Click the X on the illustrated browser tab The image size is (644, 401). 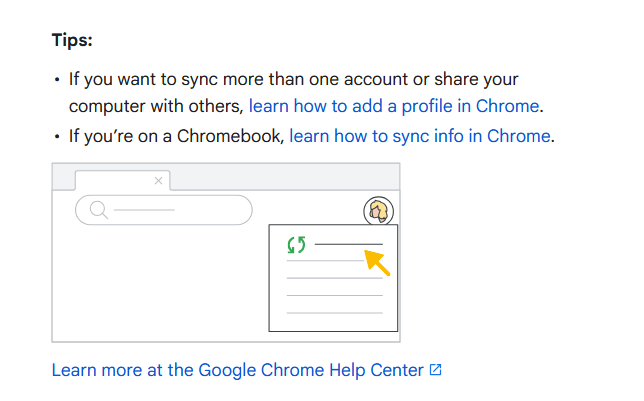158,180
